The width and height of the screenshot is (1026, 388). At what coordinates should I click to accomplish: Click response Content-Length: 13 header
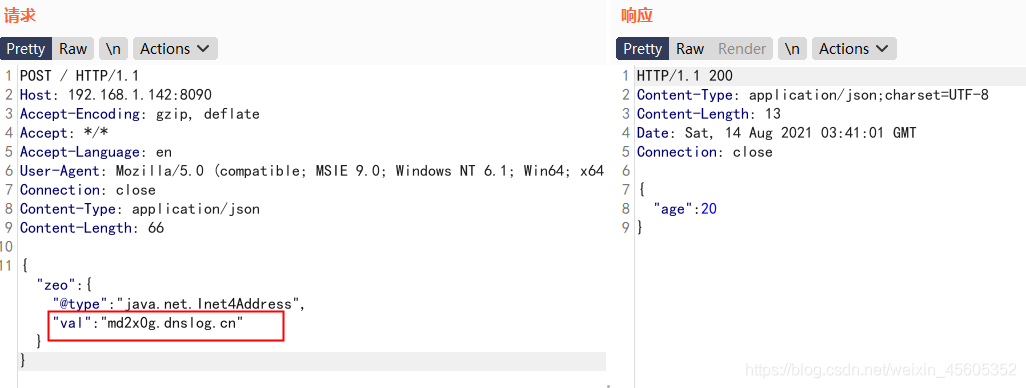(709, 114)
